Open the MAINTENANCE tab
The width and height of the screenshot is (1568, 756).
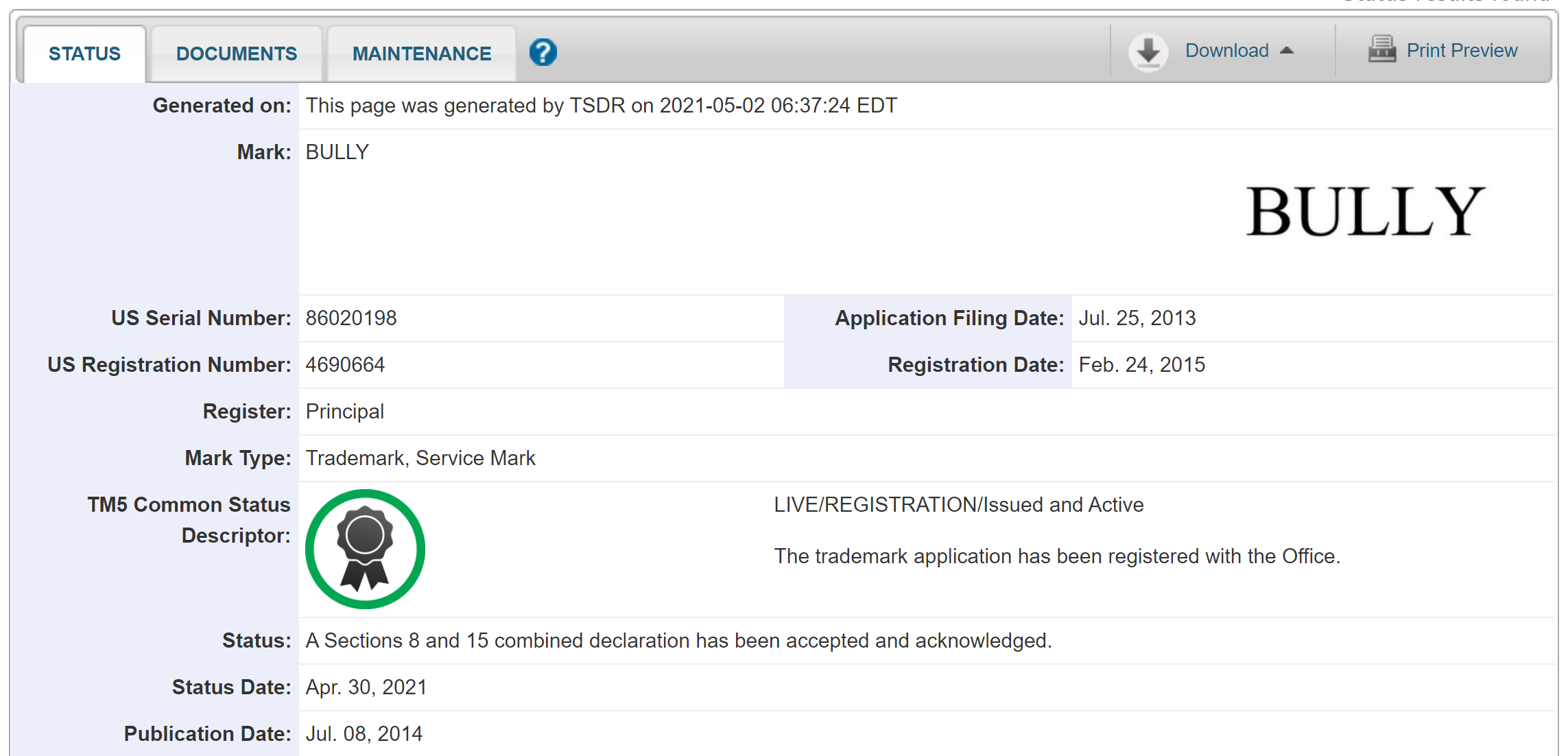(x=422, y=54)
